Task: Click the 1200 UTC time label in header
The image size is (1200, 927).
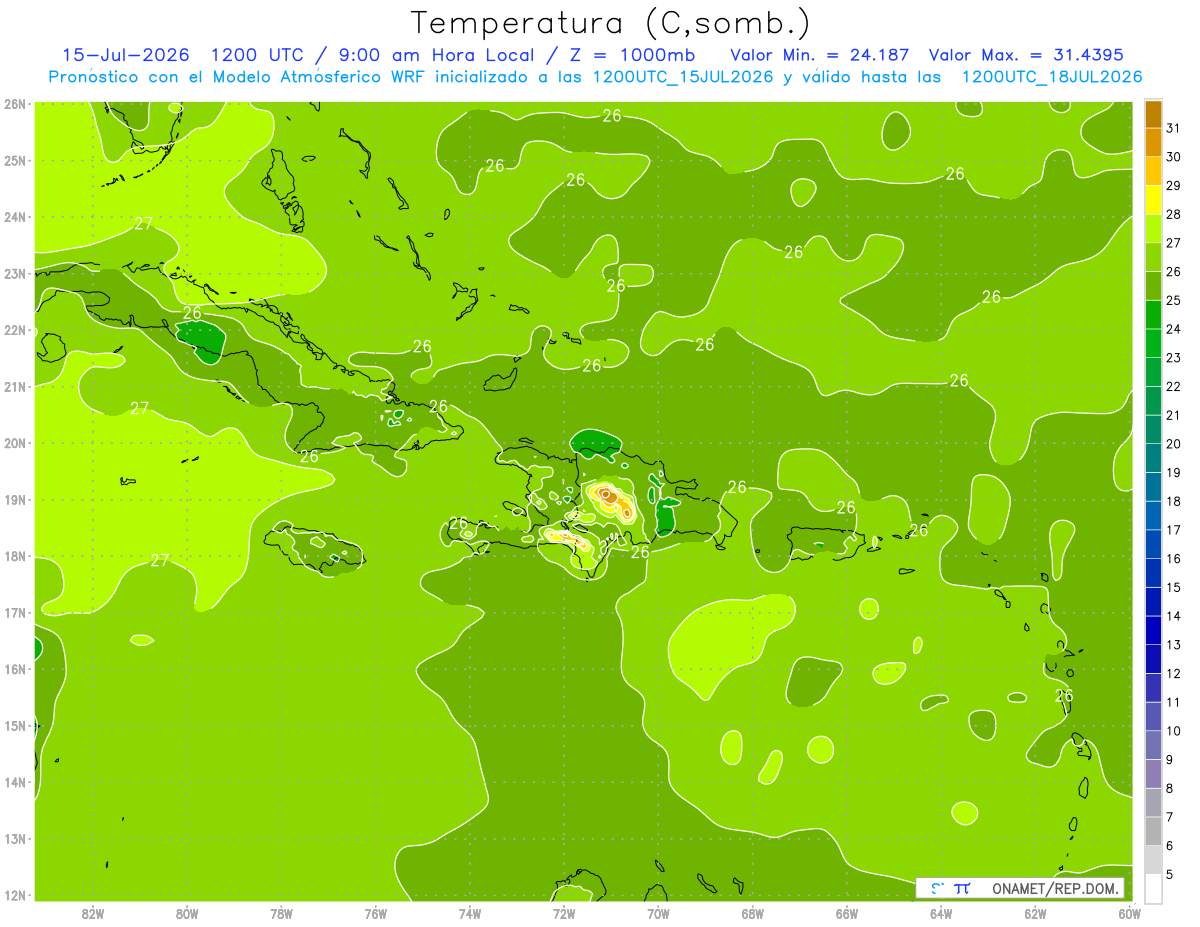Action: pos(256,55)
